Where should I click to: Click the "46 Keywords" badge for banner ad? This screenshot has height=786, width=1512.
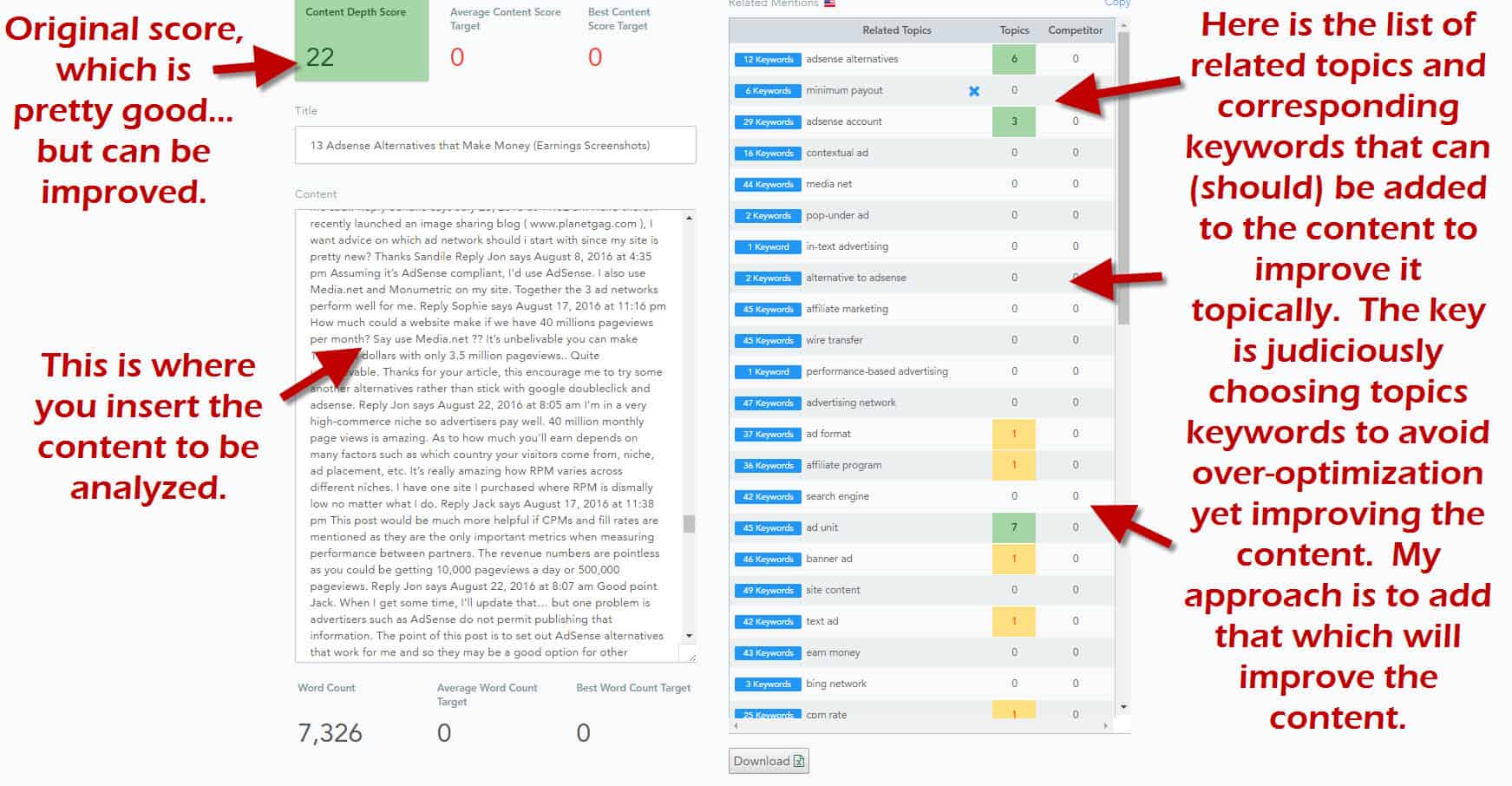pos(767,559)
